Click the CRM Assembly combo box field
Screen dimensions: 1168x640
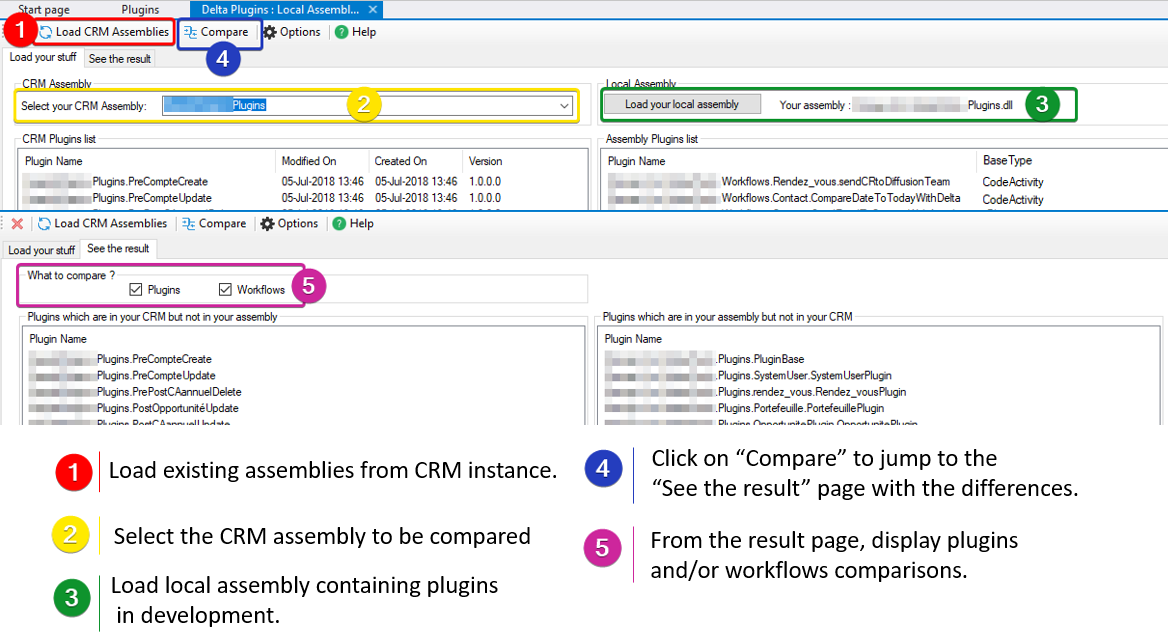[367, 106]
